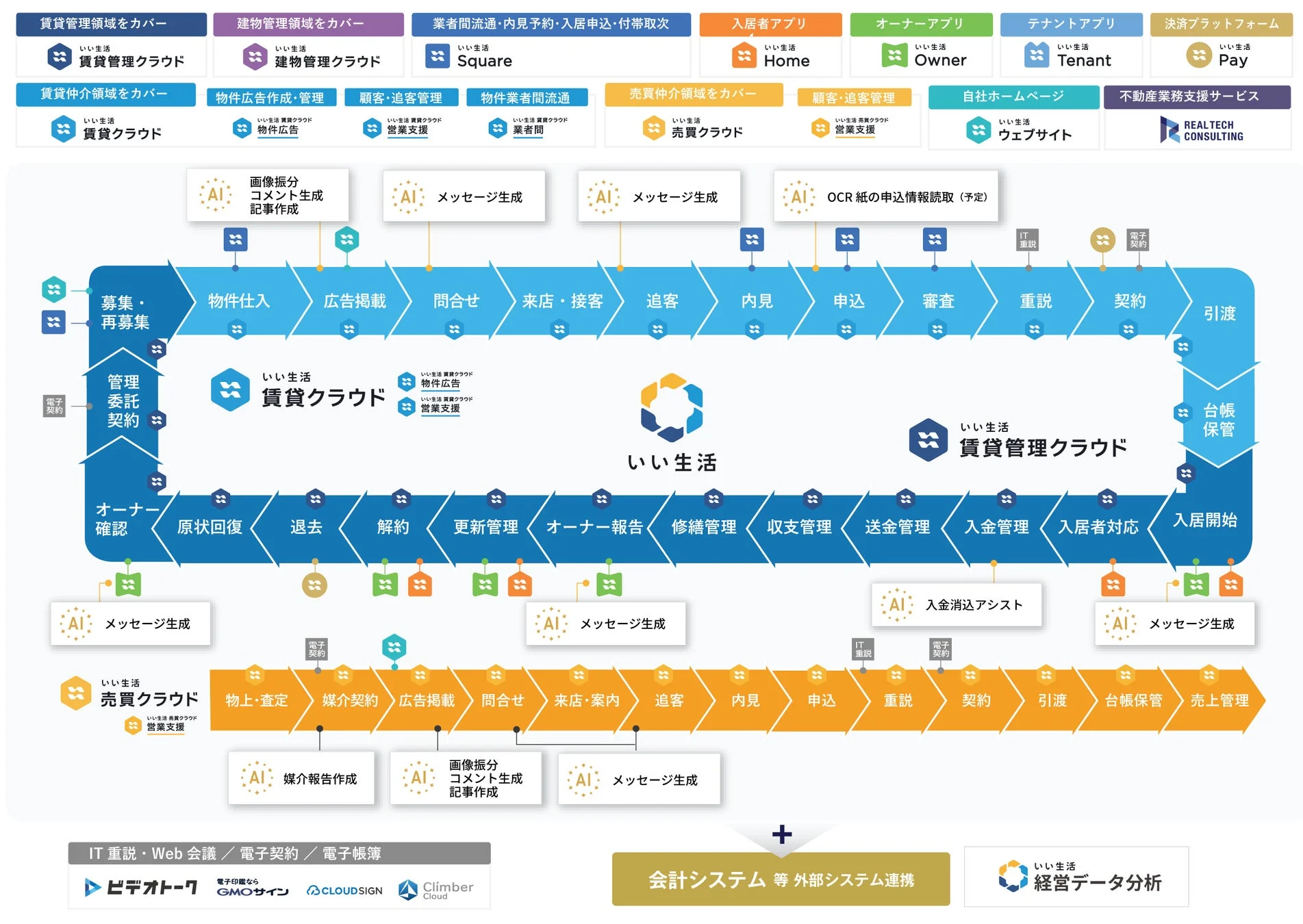Click the teal ウェブサイト hexagon icon
1303x924 pixels.
point(978,129)
